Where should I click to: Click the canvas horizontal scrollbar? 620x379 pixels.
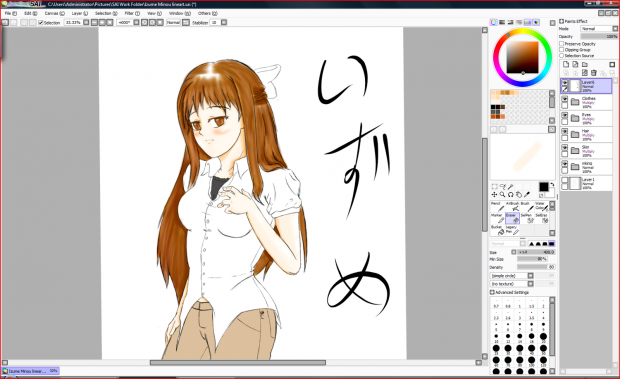(238, 362)
